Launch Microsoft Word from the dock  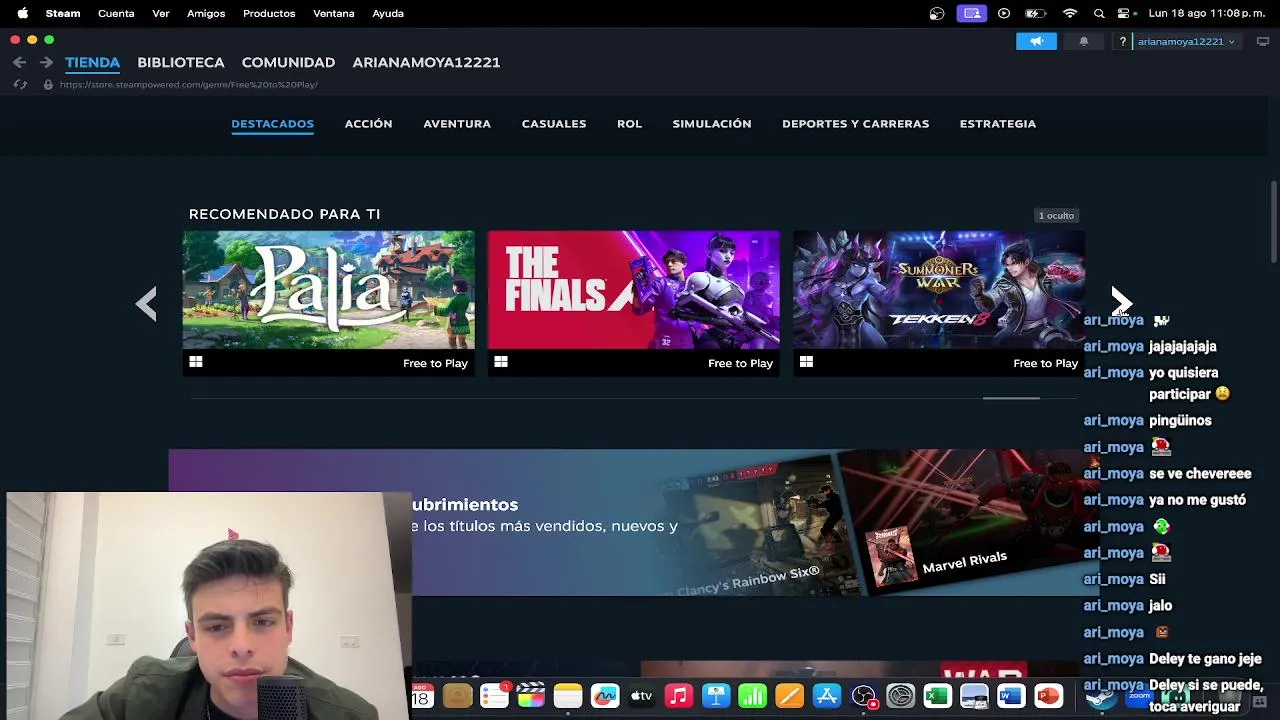tap(1011, 696)
